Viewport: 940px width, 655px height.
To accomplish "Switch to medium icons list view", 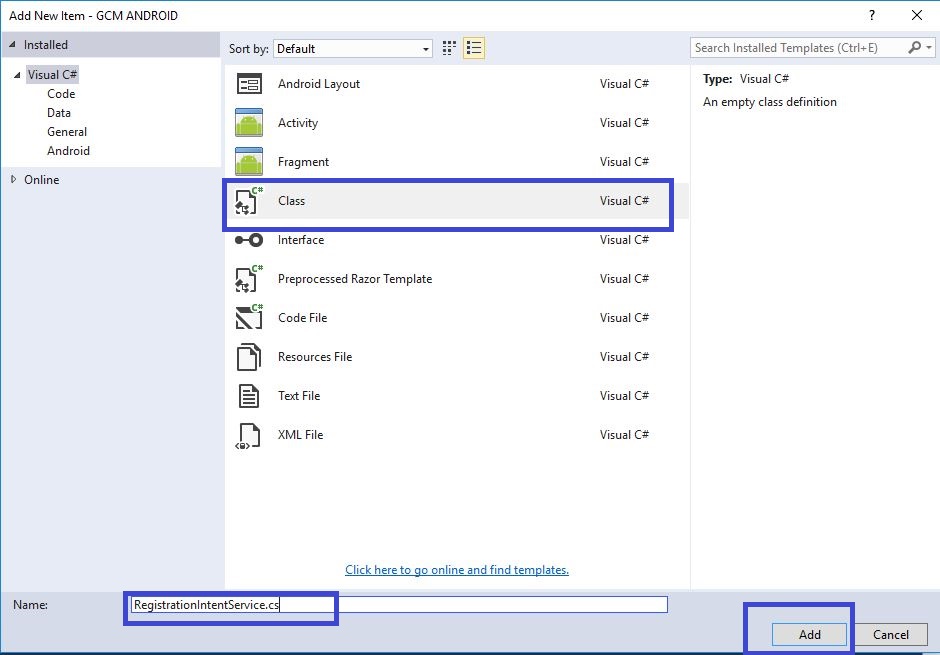I will pyautogui.click(x=474, y=48).
